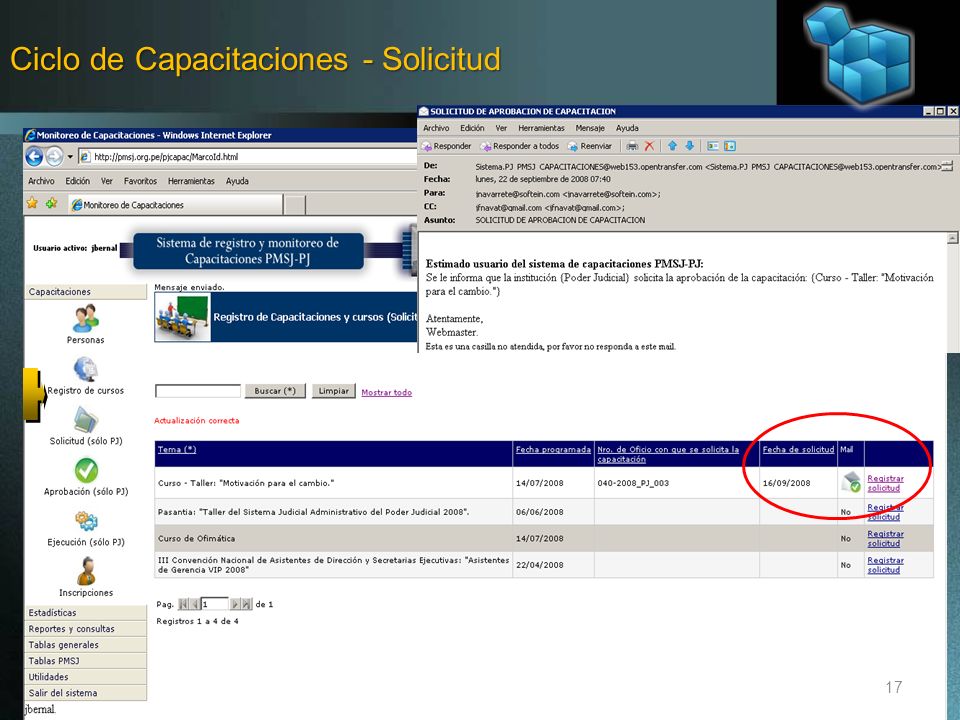
Task: Open the Favorites Center star icon
Action: pyautogui.click(x=32, y=203)
